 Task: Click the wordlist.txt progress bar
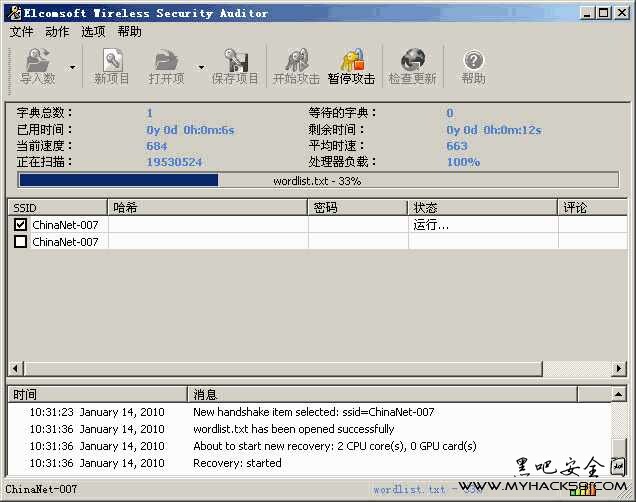(x=316, y=181)
